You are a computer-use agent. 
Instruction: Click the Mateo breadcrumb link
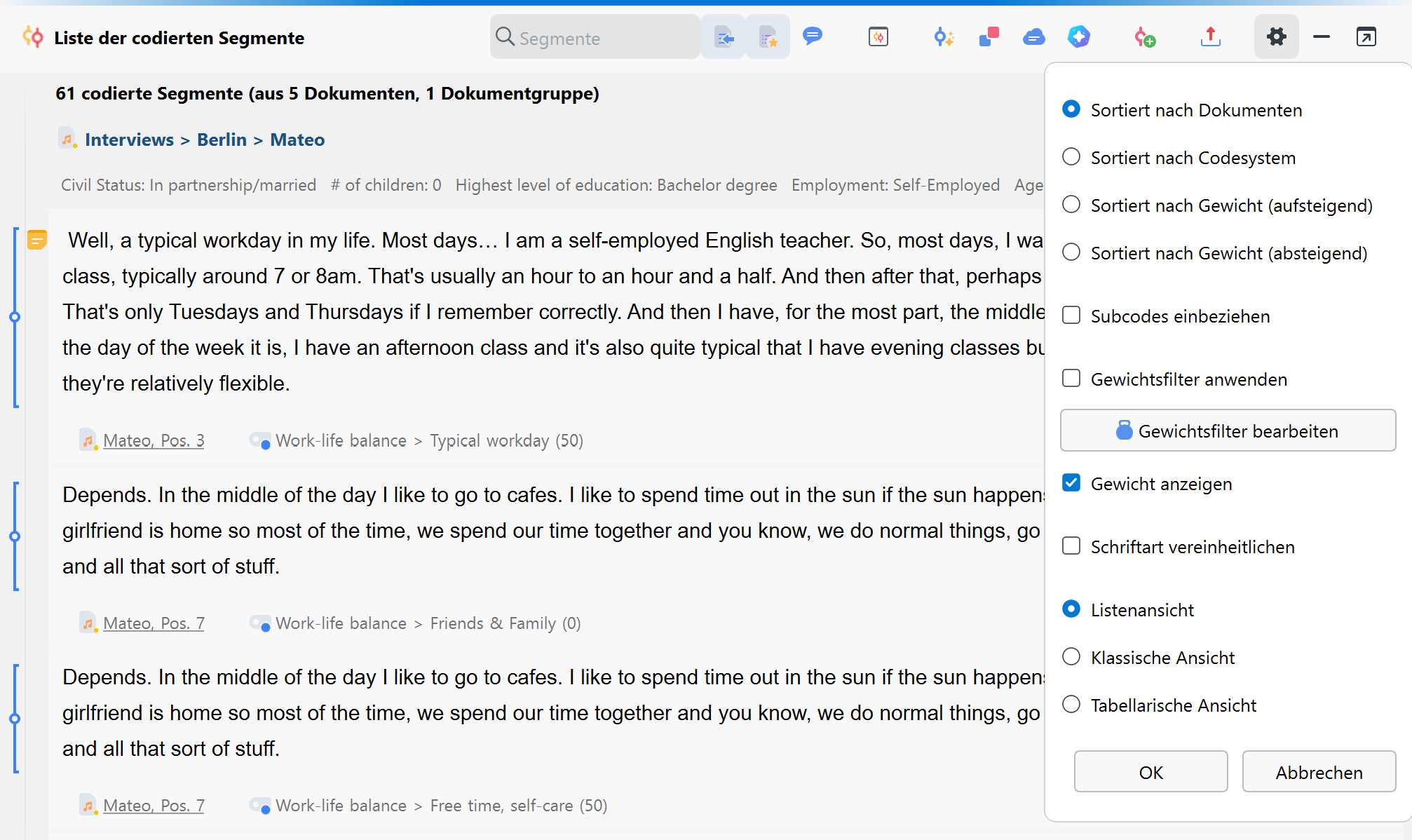click(x=297, y=140)
